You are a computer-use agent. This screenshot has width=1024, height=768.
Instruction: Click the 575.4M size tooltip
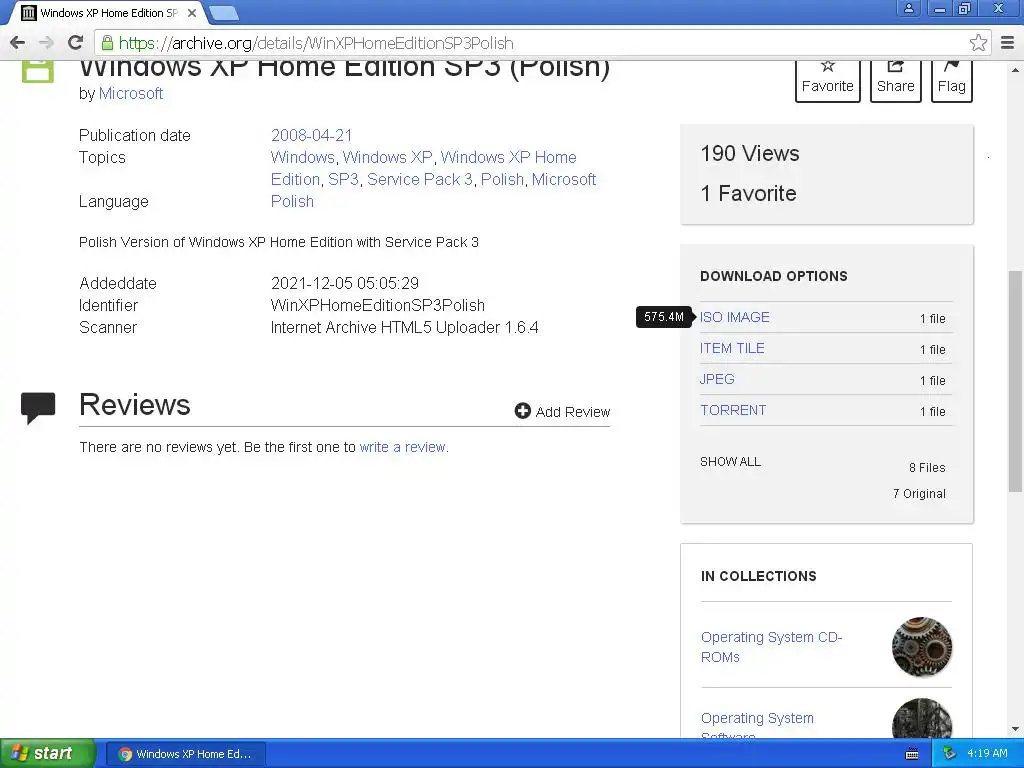(x=664, y=317)
